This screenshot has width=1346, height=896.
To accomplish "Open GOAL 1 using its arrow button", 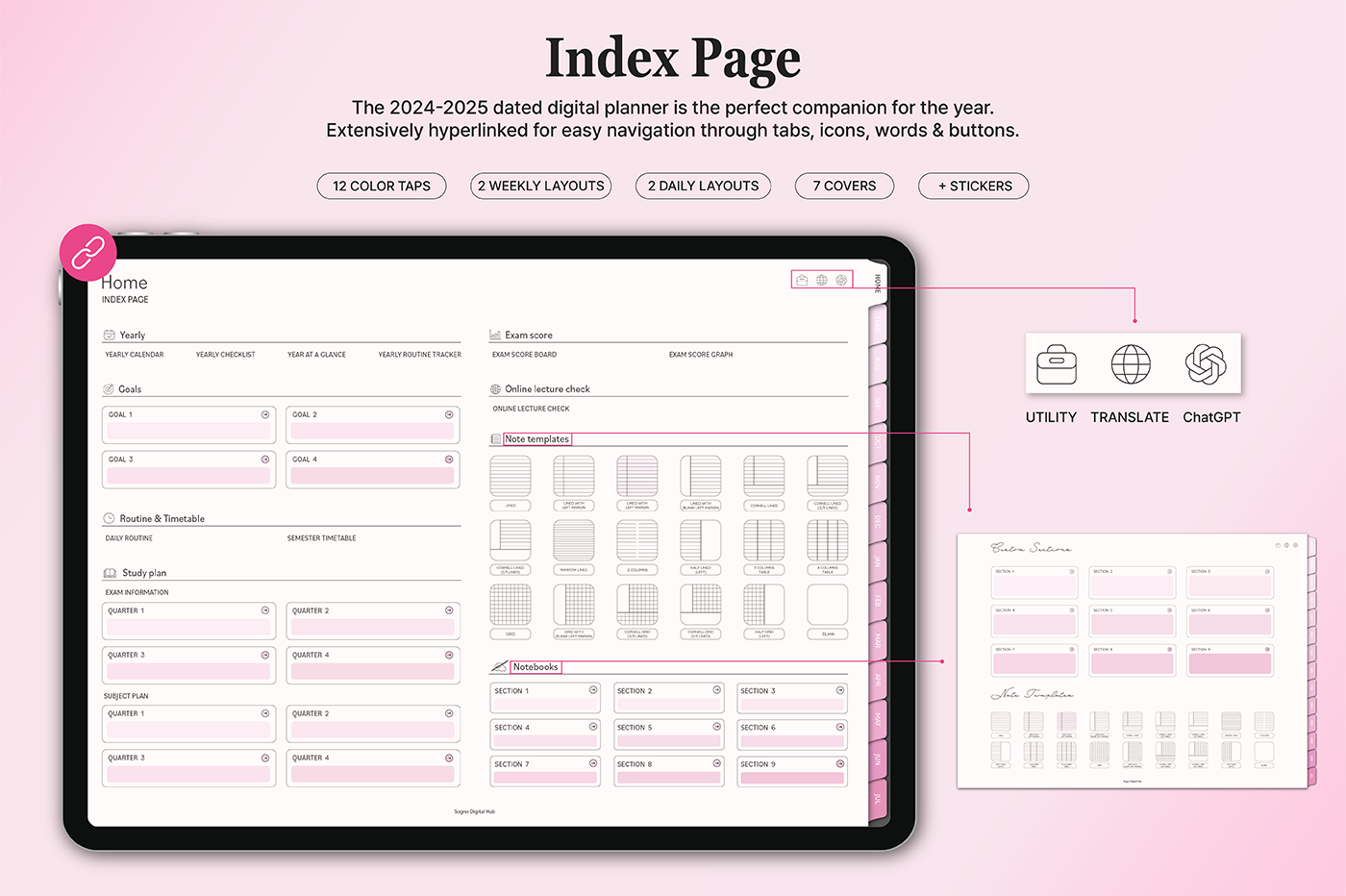I will coord(265,414).
